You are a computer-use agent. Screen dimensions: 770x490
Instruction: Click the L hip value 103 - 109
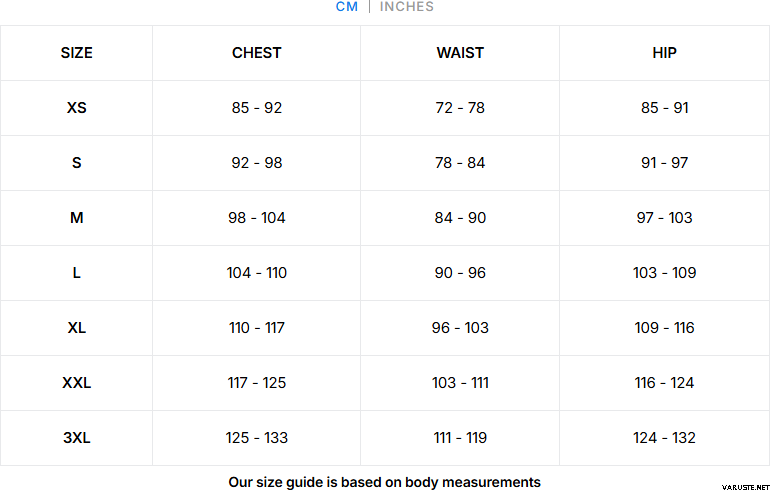664,273
